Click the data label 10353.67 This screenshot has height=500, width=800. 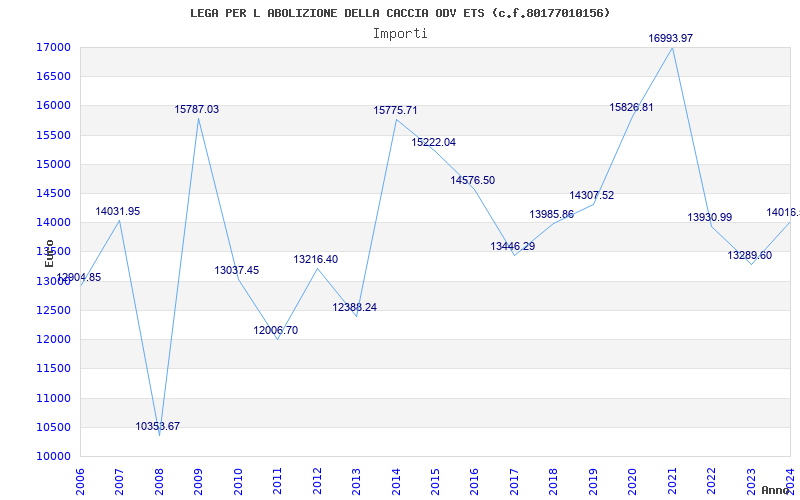click(x=158, y=427)
